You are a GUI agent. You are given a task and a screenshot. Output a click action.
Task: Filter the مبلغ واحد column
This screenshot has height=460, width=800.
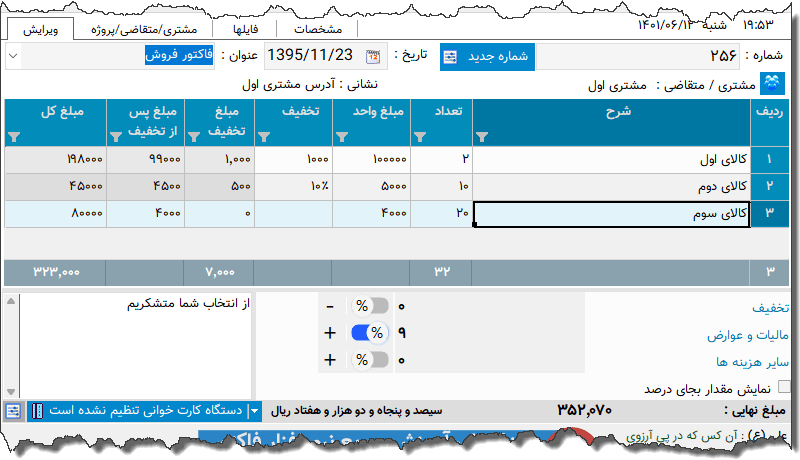pos(341,137)
